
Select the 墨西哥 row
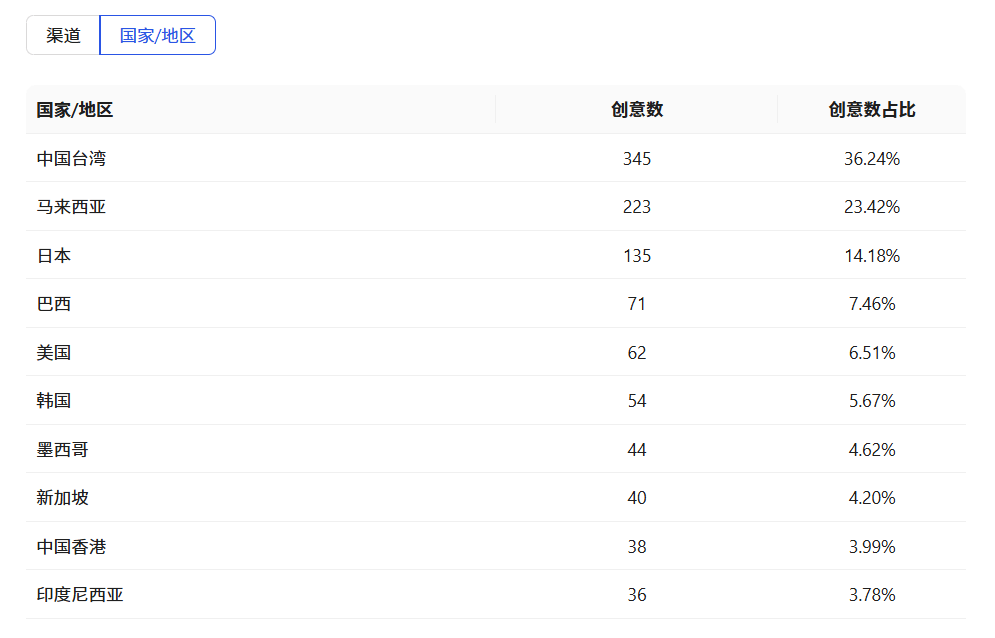point(63,450)
